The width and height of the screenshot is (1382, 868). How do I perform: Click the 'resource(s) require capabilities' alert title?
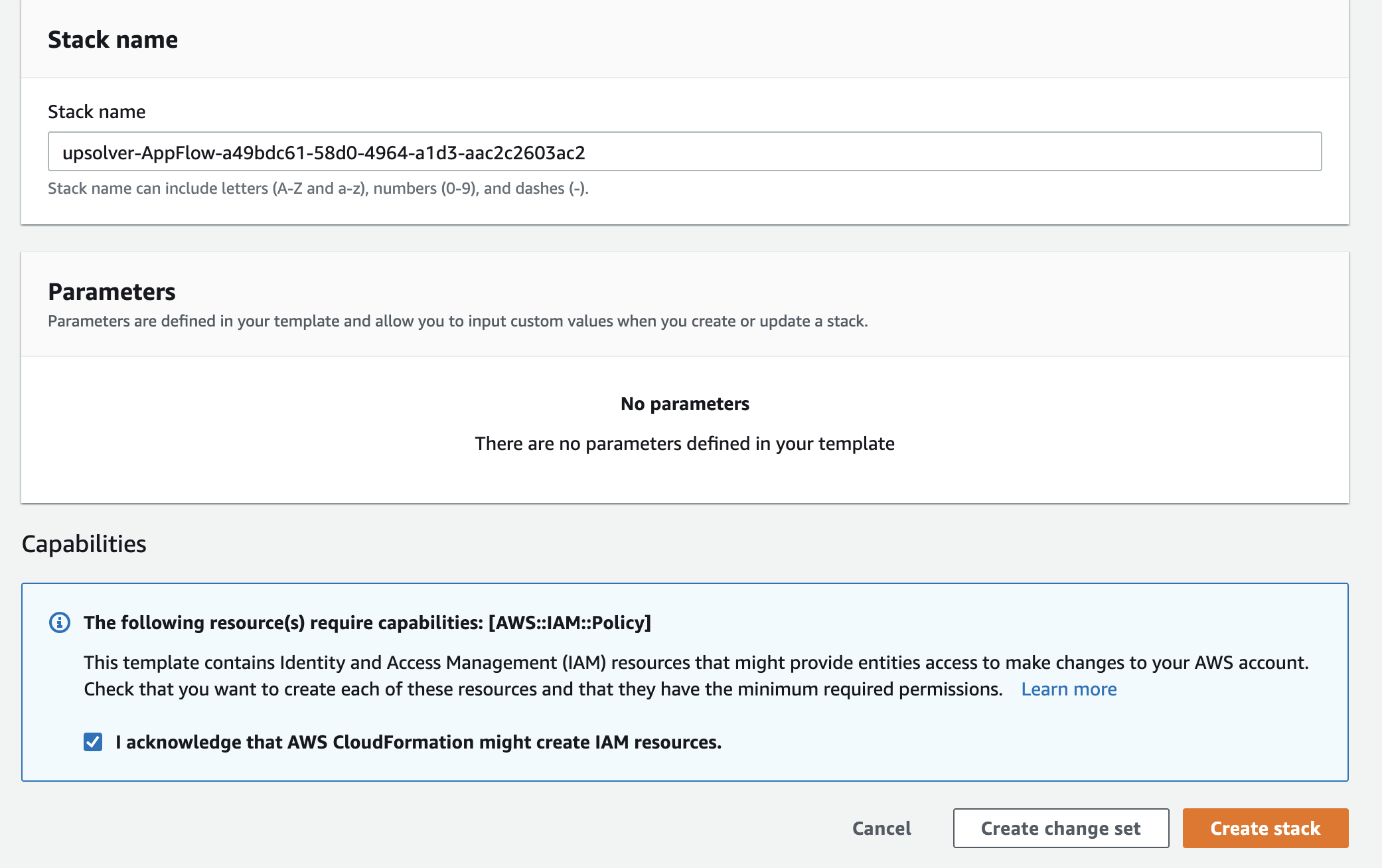367,622
